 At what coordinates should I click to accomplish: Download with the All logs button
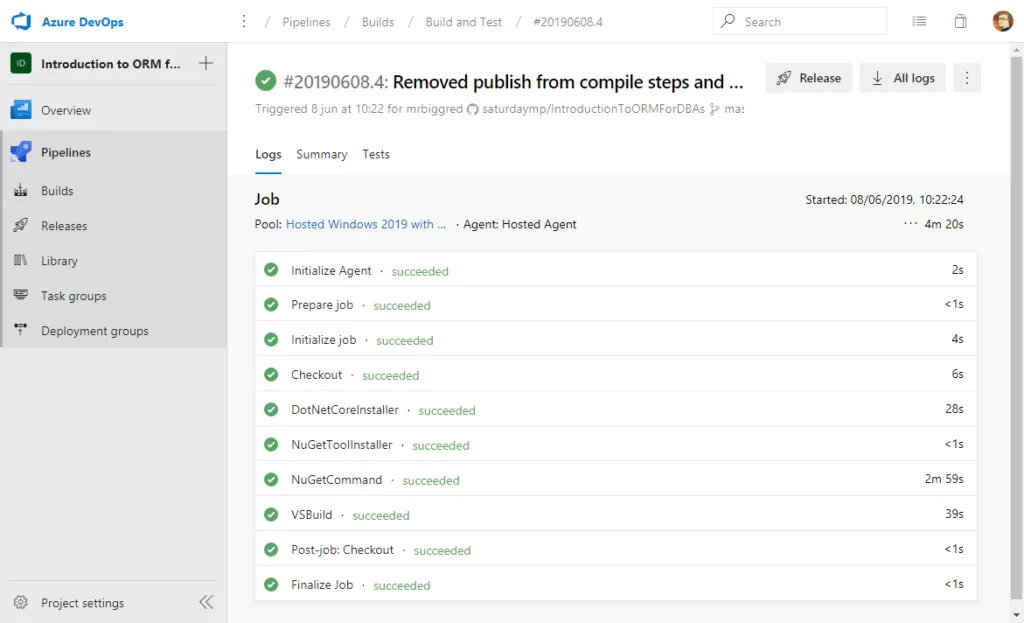coord(903,78)
